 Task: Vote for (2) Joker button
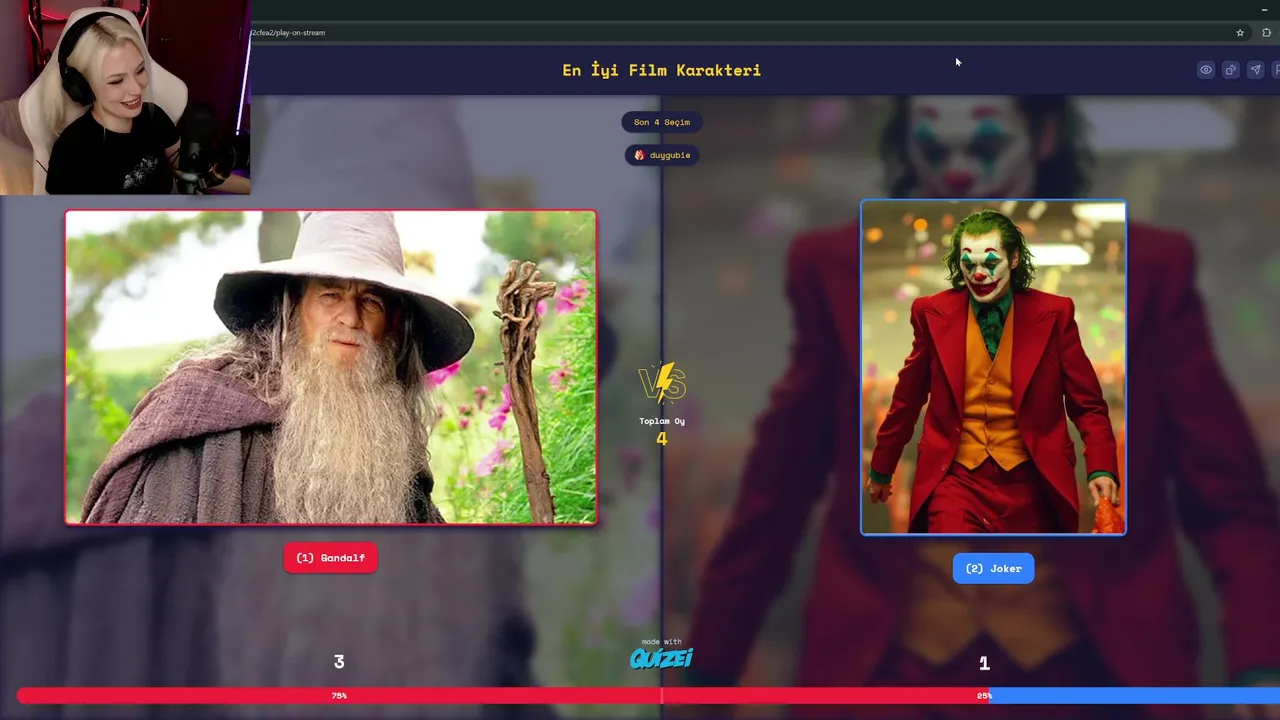point(993,568)
